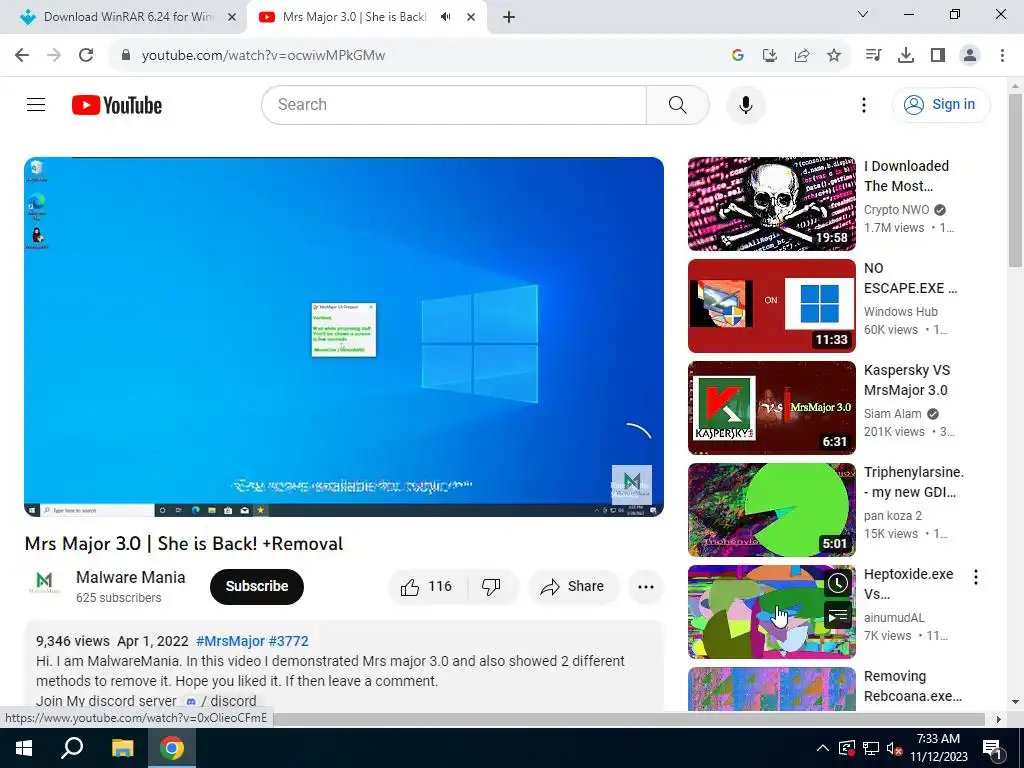Open the YouTube guide hamburger menu
The height and width of the screenshot is (768, 1024).
pyautogui.click(x=36, y=104)
